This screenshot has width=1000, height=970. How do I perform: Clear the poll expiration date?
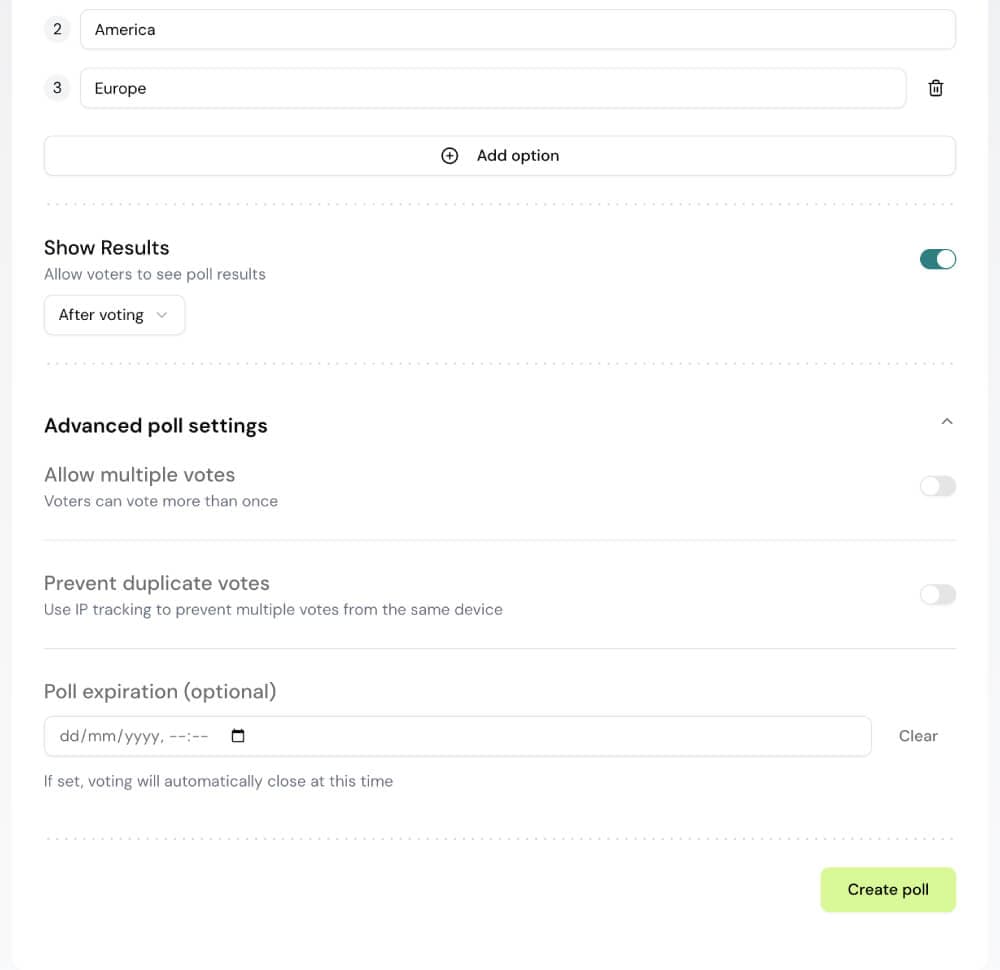tap(918, 736)
